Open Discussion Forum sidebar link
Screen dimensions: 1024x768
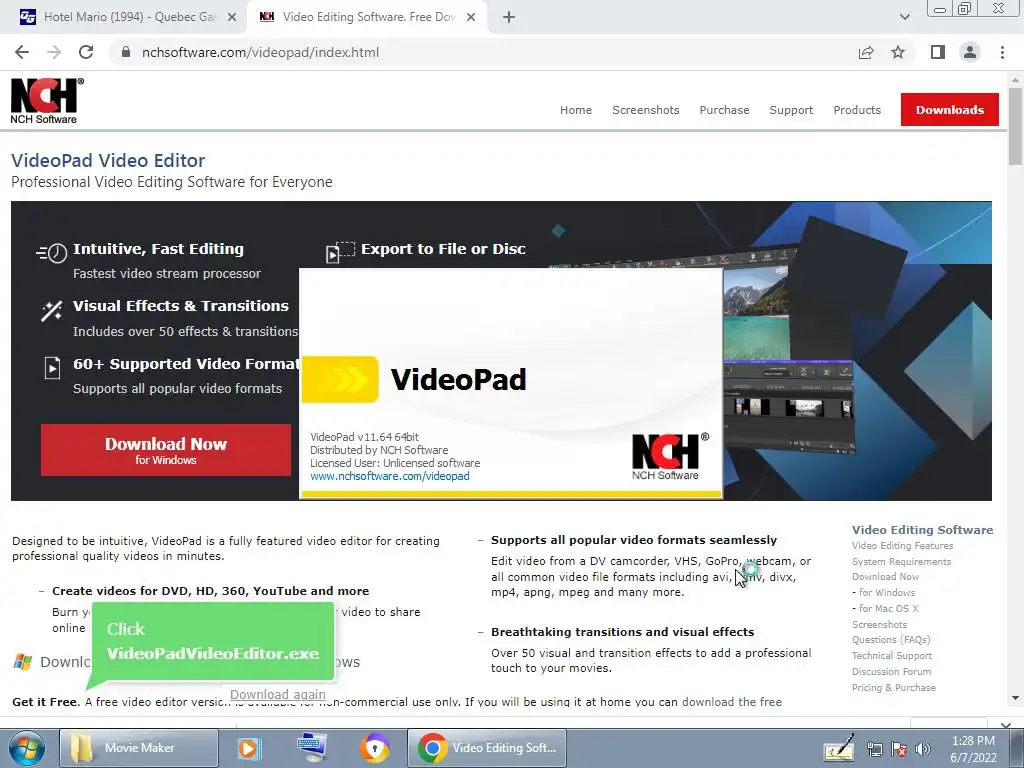click(891, 671)
